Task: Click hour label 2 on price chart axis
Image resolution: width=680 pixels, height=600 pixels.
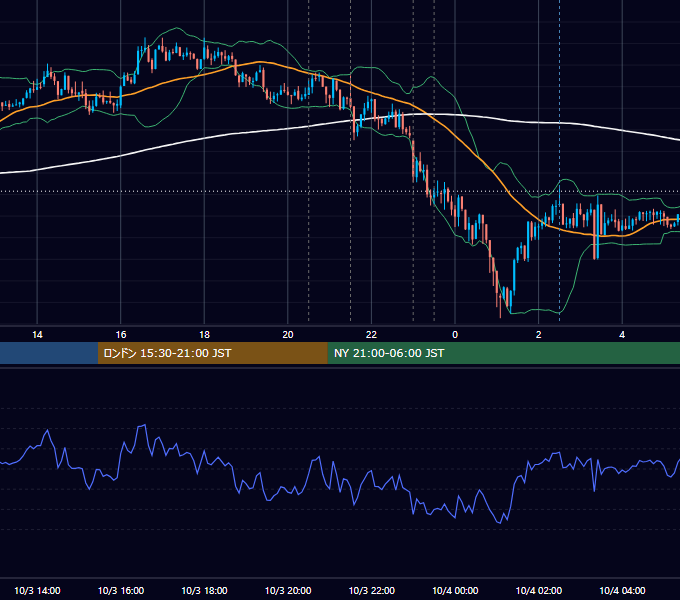Action: [x=539, y=335]
